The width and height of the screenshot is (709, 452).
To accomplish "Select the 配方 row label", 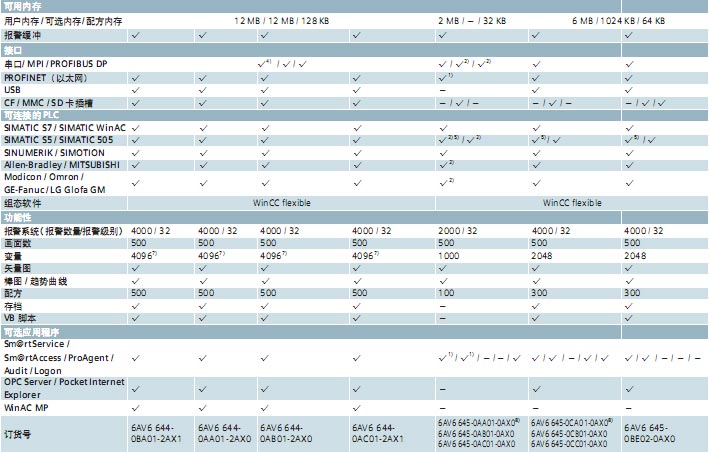I will pos(13,293).
